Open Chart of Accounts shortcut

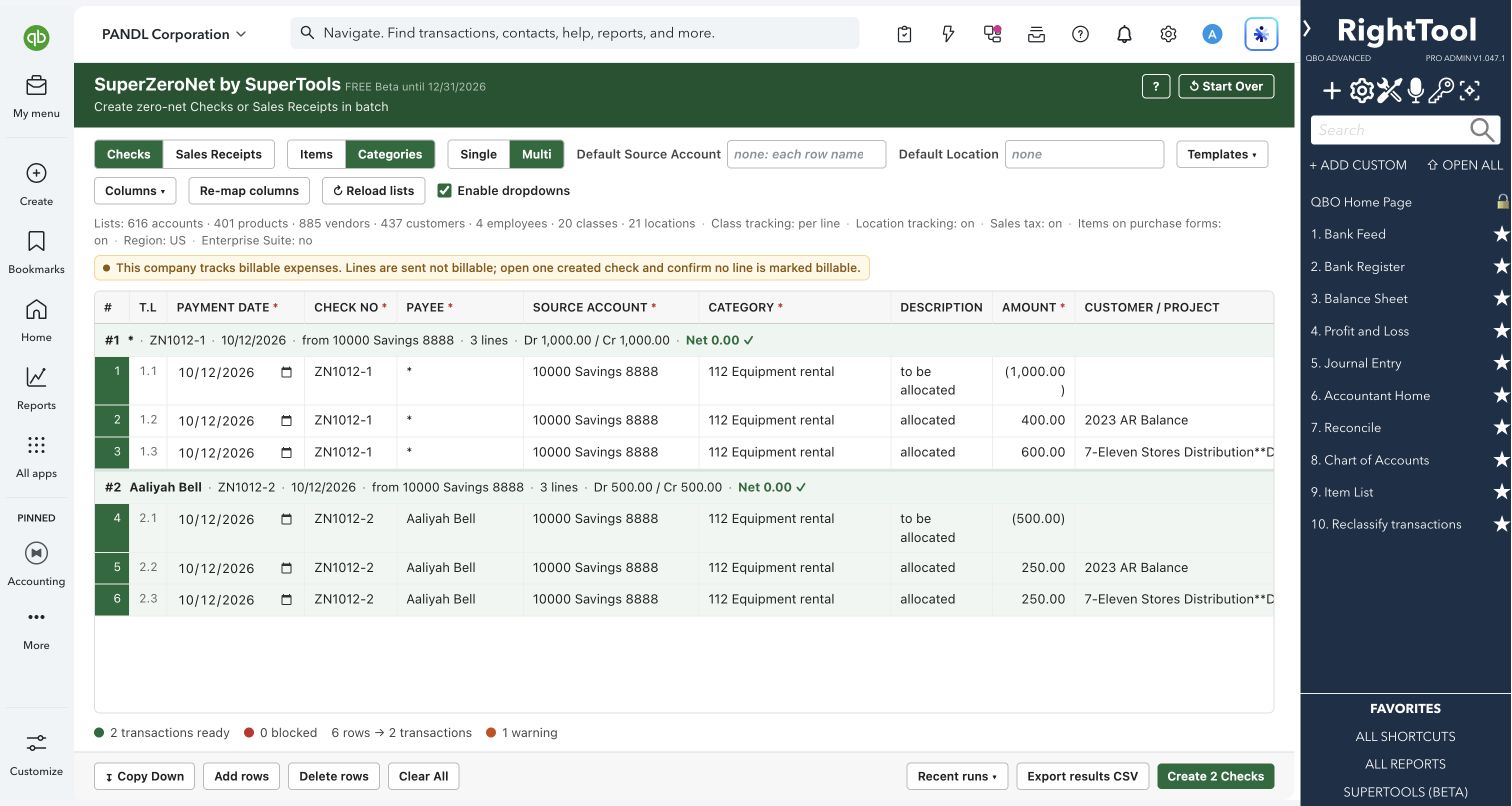[1369, 460]
